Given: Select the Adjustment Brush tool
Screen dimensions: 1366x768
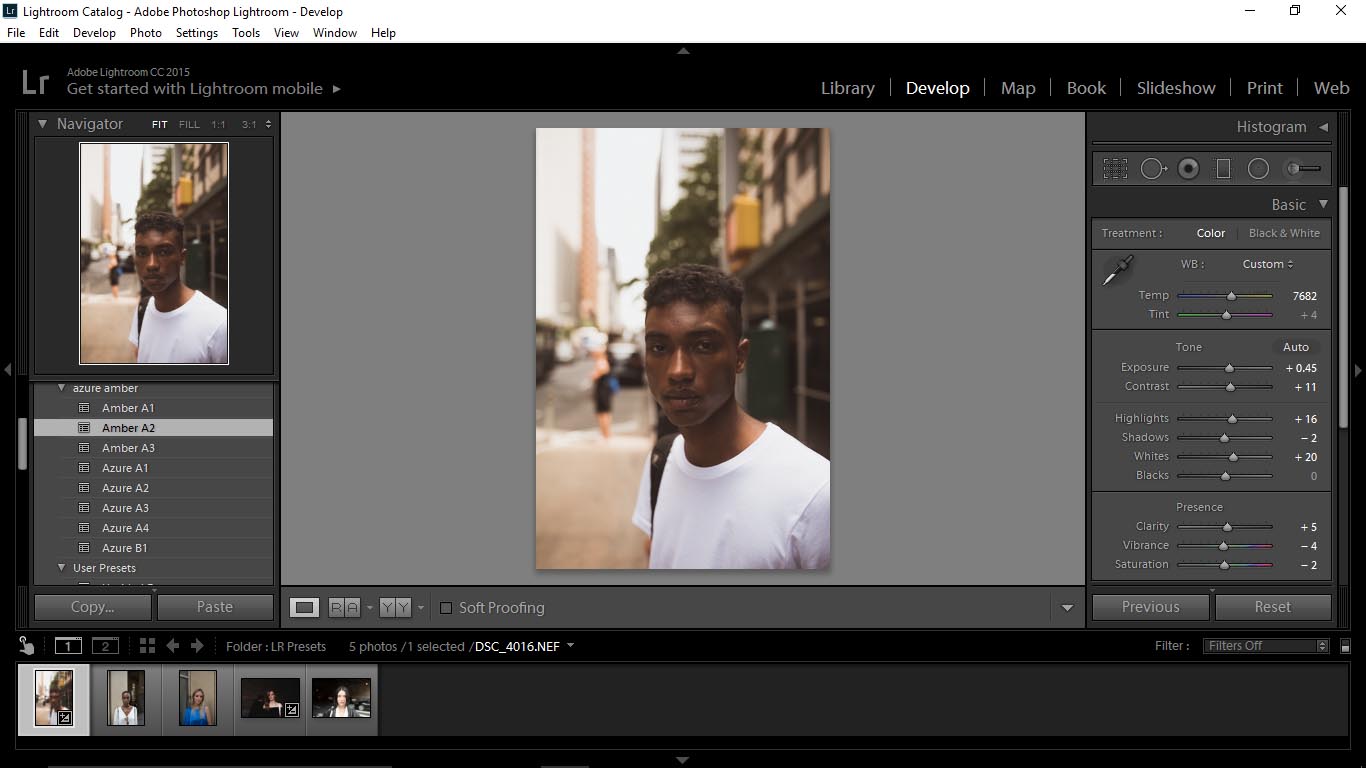Looking at the screenshot, I should tap(1303, 169).
